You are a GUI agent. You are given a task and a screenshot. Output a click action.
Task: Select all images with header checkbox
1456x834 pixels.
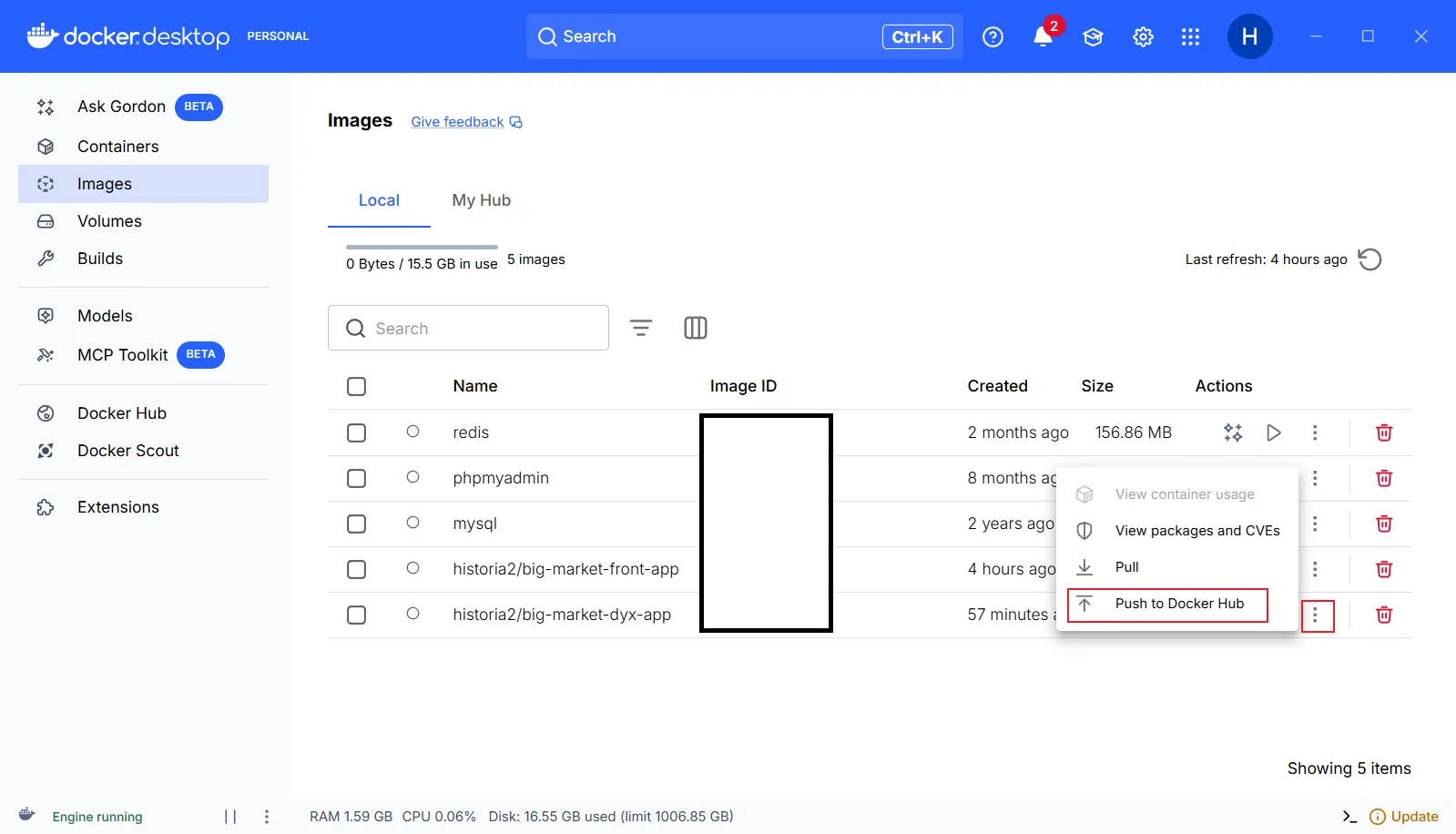(x=357, y=386)
